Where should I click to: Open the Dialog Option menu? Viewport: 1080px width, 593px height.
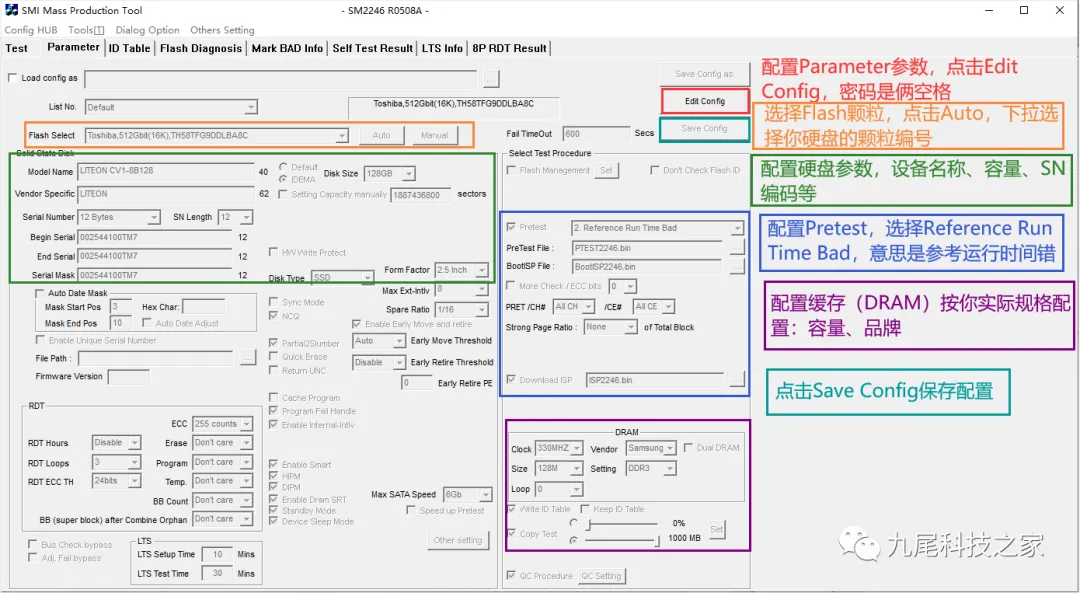tap(147, 30)
